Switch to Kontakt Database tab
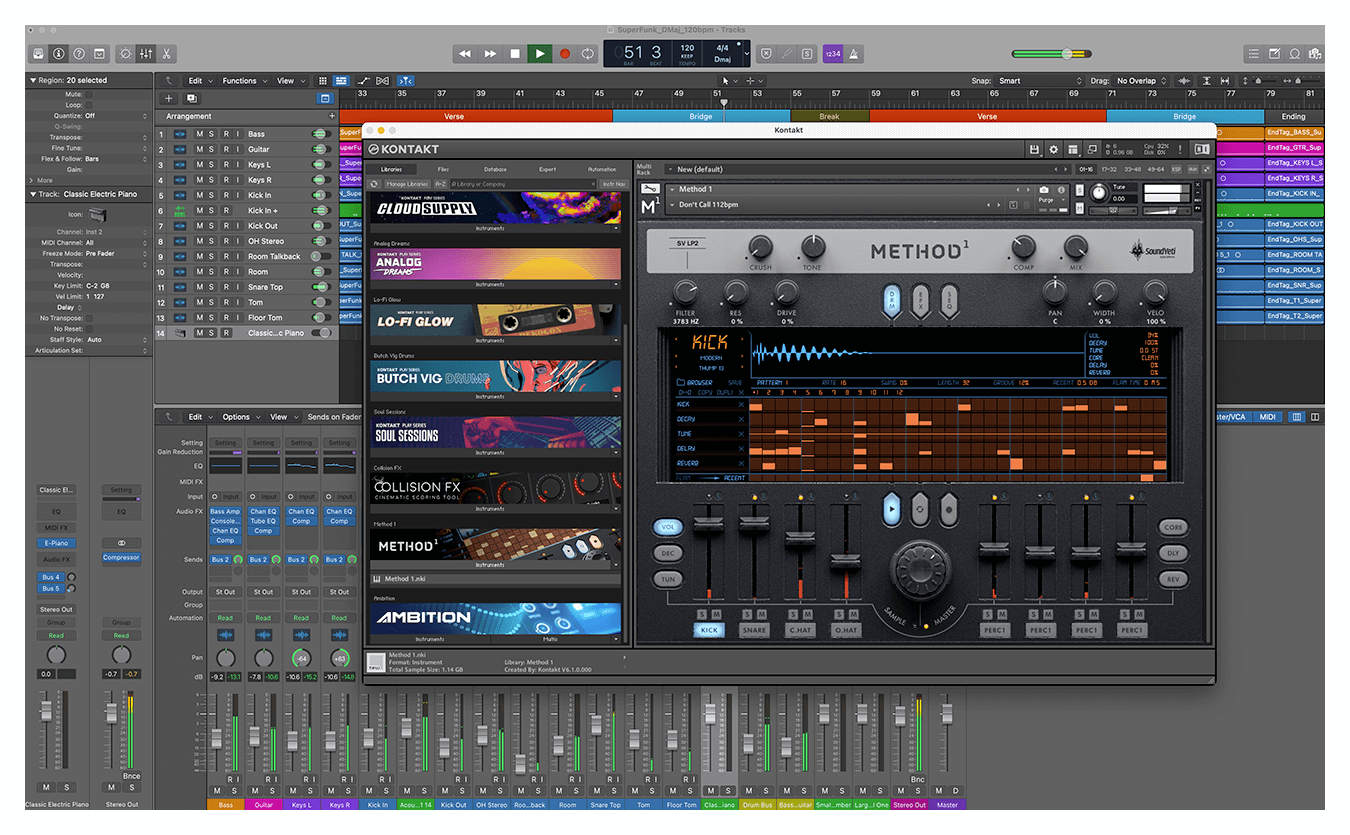The width and height of the screenshot is (1350, 835). click(x=495, y=169)
